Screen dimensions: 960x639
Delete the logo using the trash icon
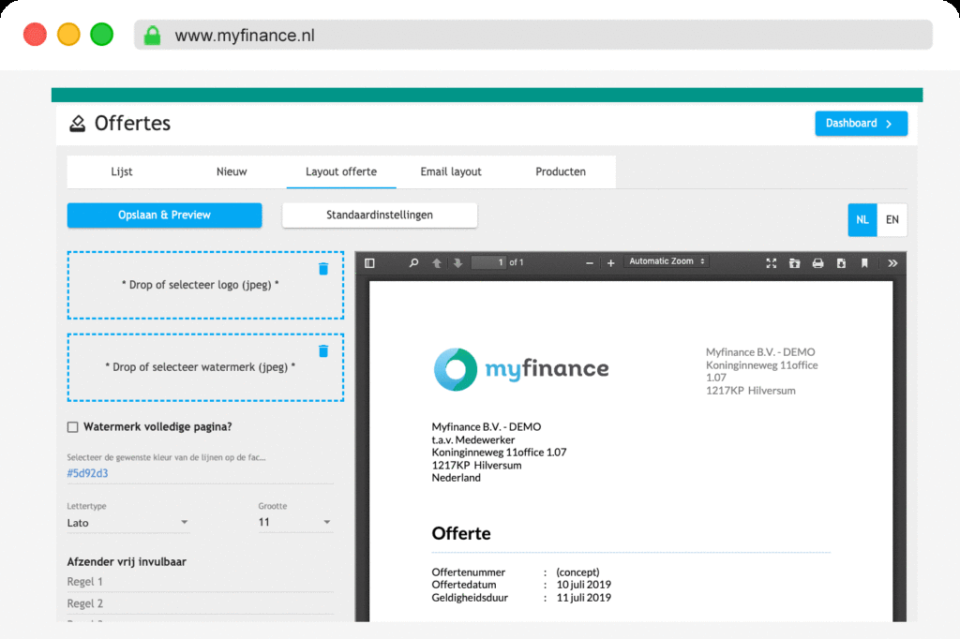323,268
